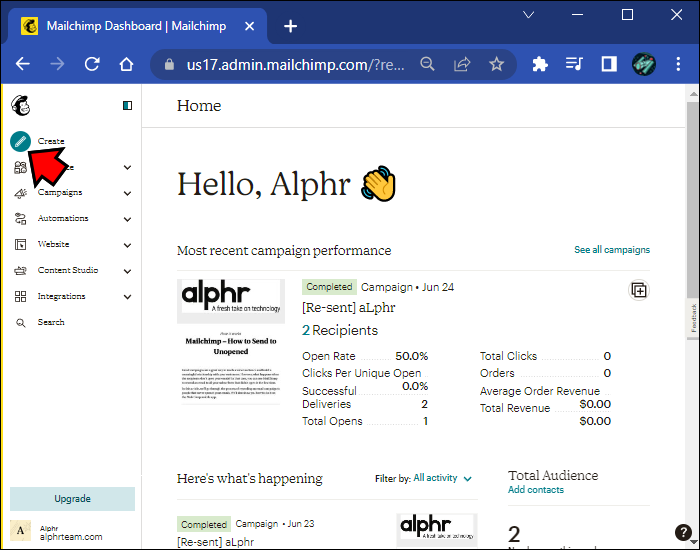Screen dimensions: 700x550
Task: Open Search from the sidebar
Action: click(x=51, y=322)
